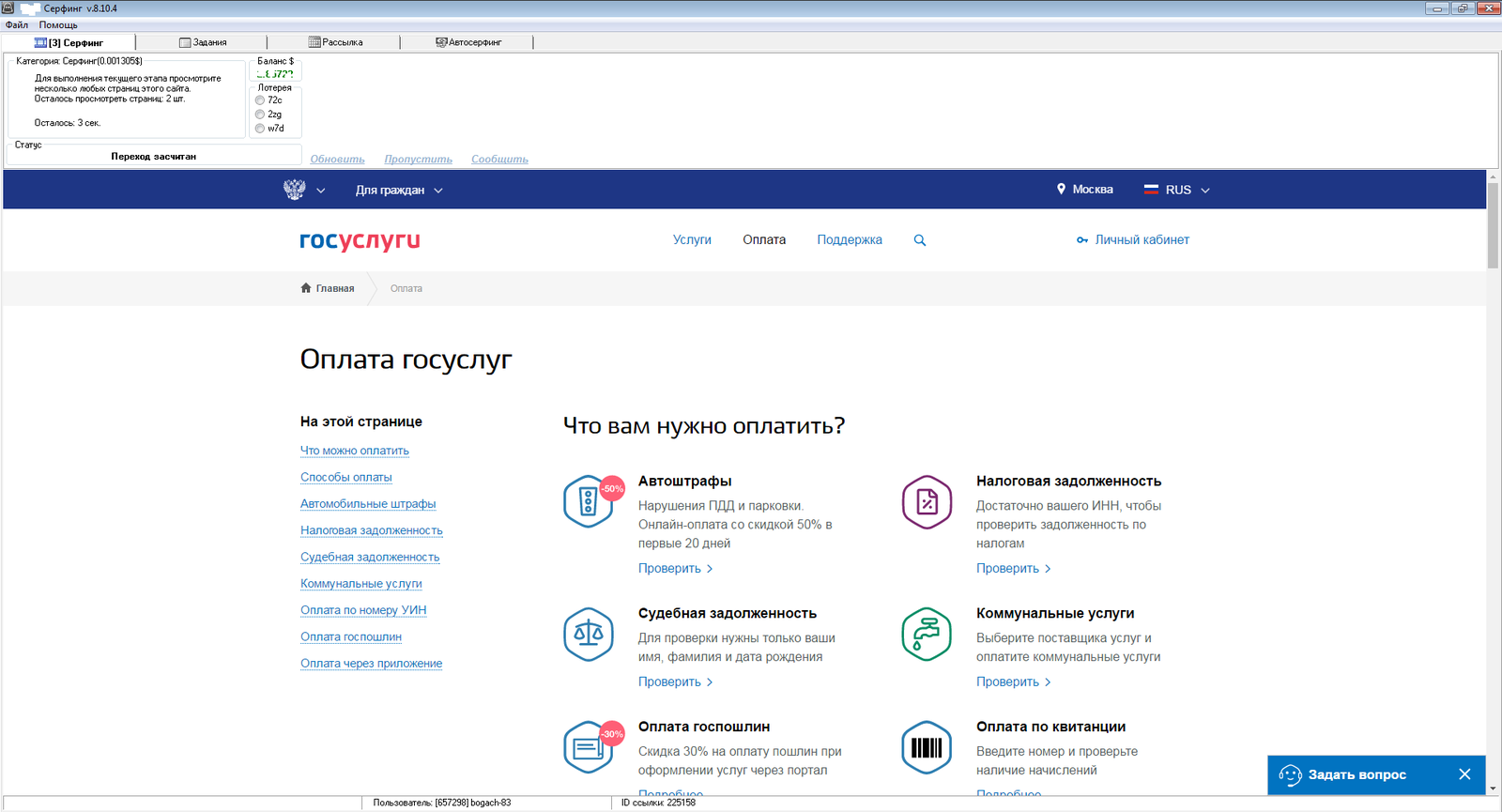Click the scrollbar down arrow
The height and width of the screenshot is (812, 1502).
coord(1493,789)
